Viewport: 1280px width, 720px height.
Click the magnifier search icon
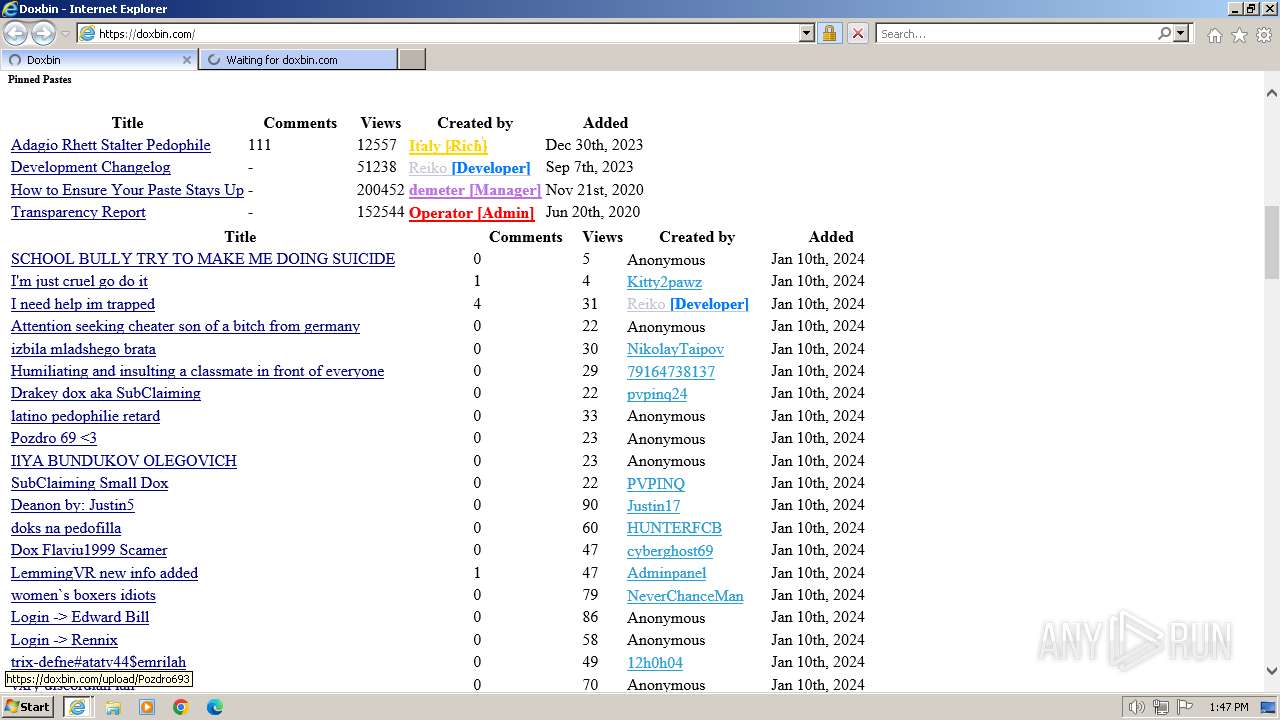1164,34
